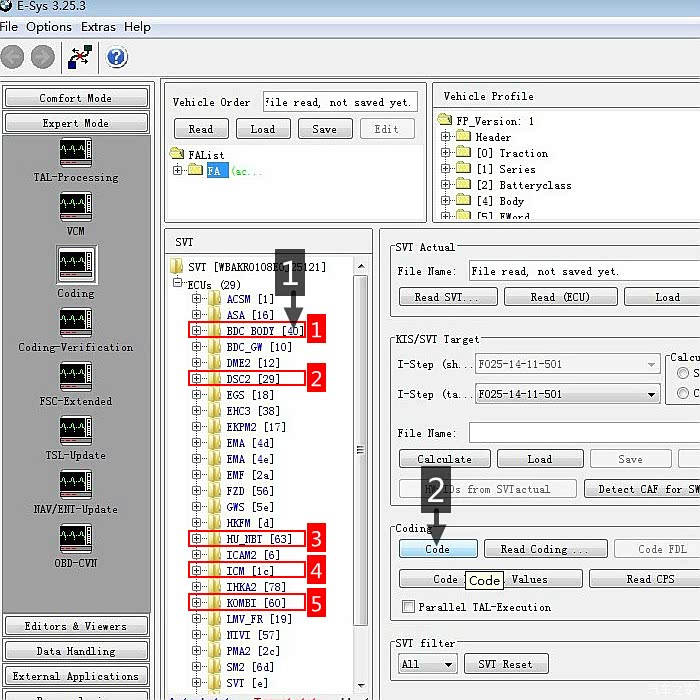
Task: Select the VCM module icon
Action: click(x=76, y=207)
